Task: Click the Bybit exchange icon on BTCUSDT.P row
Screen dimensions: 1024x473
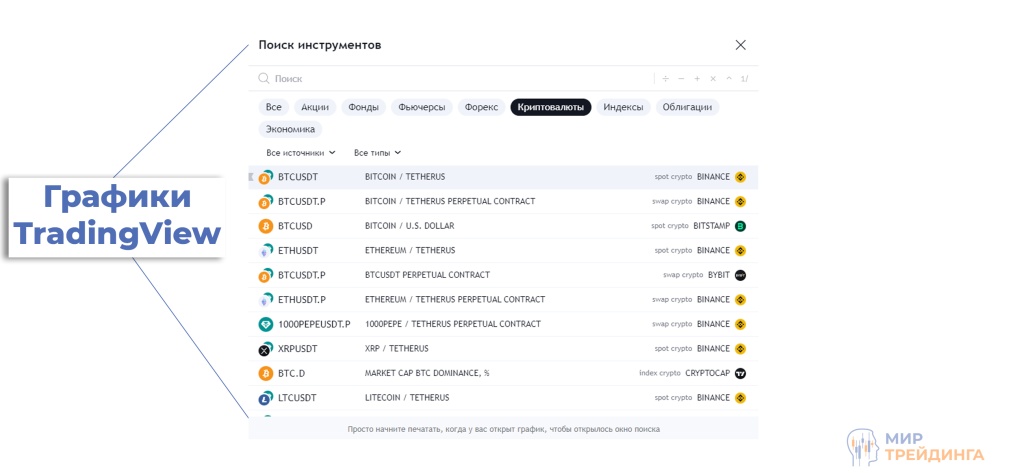Action: pos(740,275)
